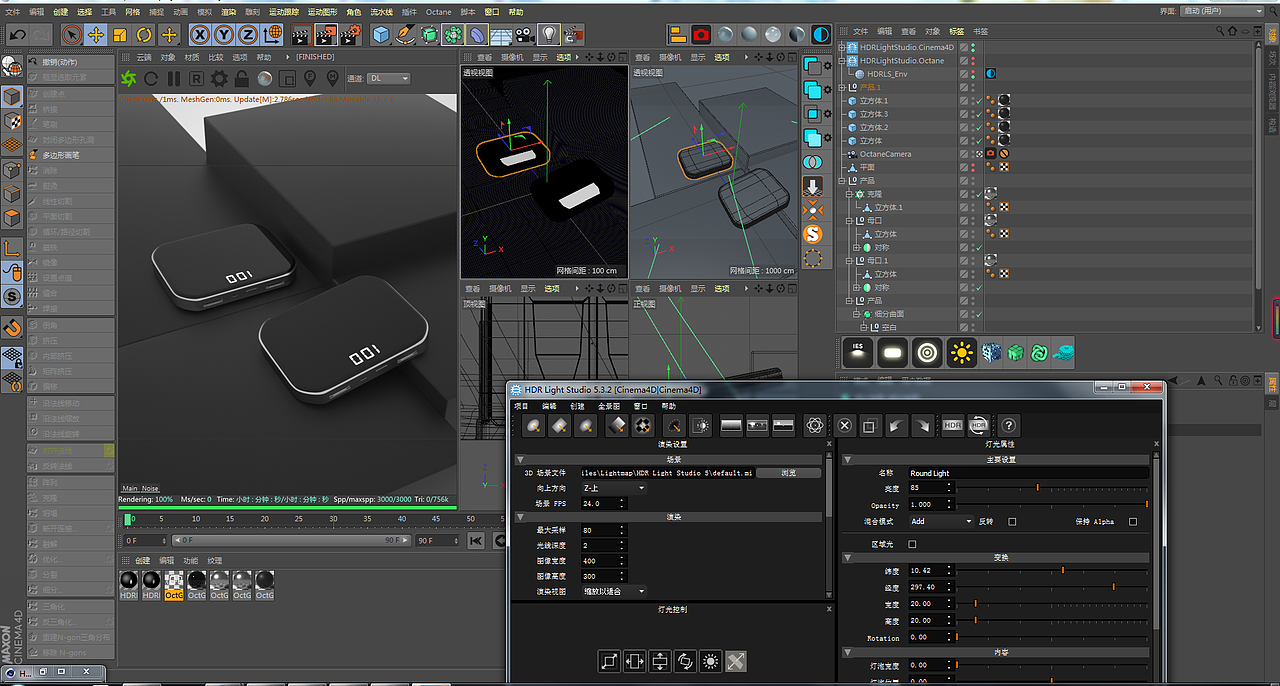Click the Octane IES light icon

(858, 352)
